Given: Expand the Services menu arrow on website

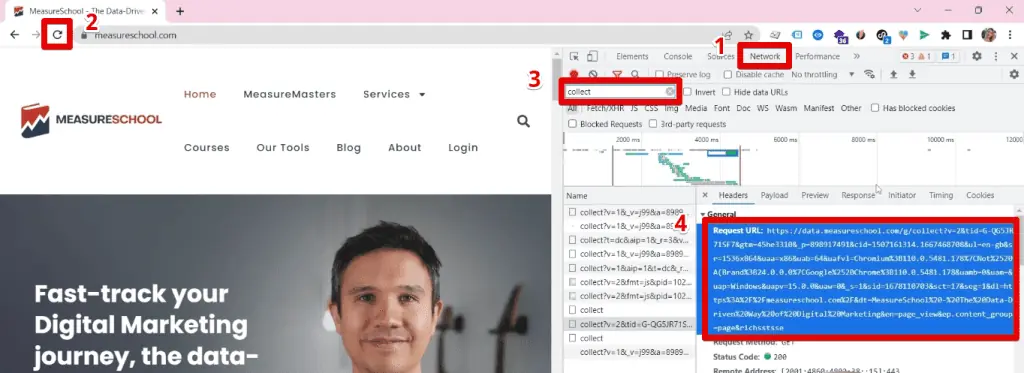Looking at the screenshot, I should [422, 95].
